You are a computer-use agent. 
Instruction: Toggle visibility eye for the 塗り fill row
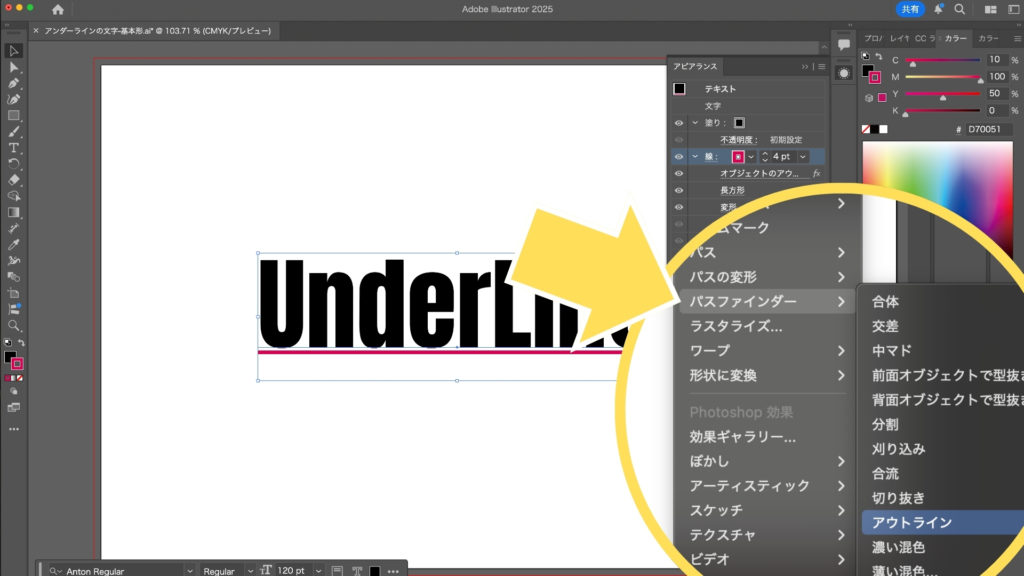(679, 122)
